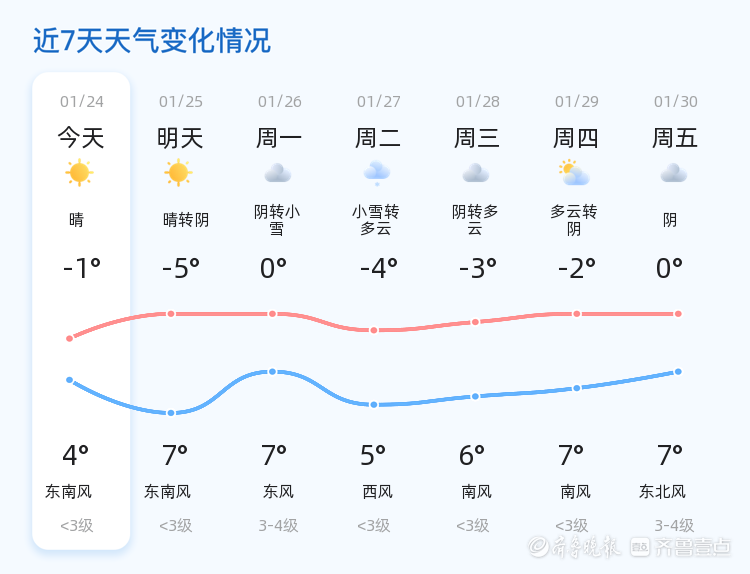Image resolution: width=750 pixels, height=574 pixels.
Task: Click the 周四 high temperature point on red line
Action: (x=577, y=314)
